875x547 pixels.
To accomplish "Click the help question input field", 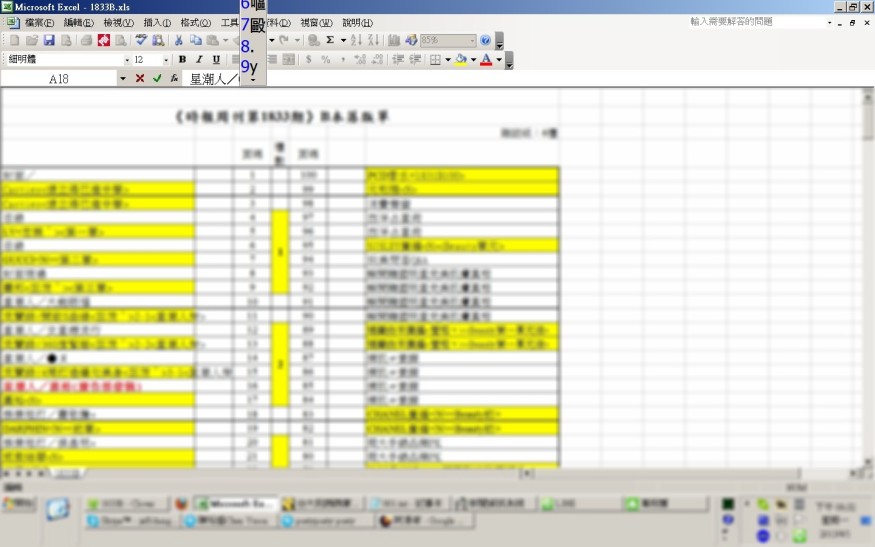I will (x=755, y=22).
